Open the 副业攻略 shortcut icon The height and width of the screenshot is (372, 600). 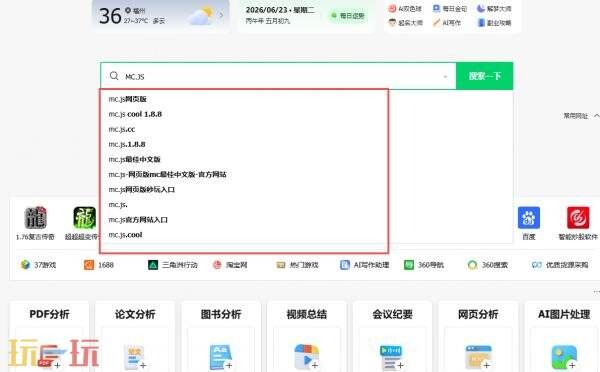tap(481, 23)
